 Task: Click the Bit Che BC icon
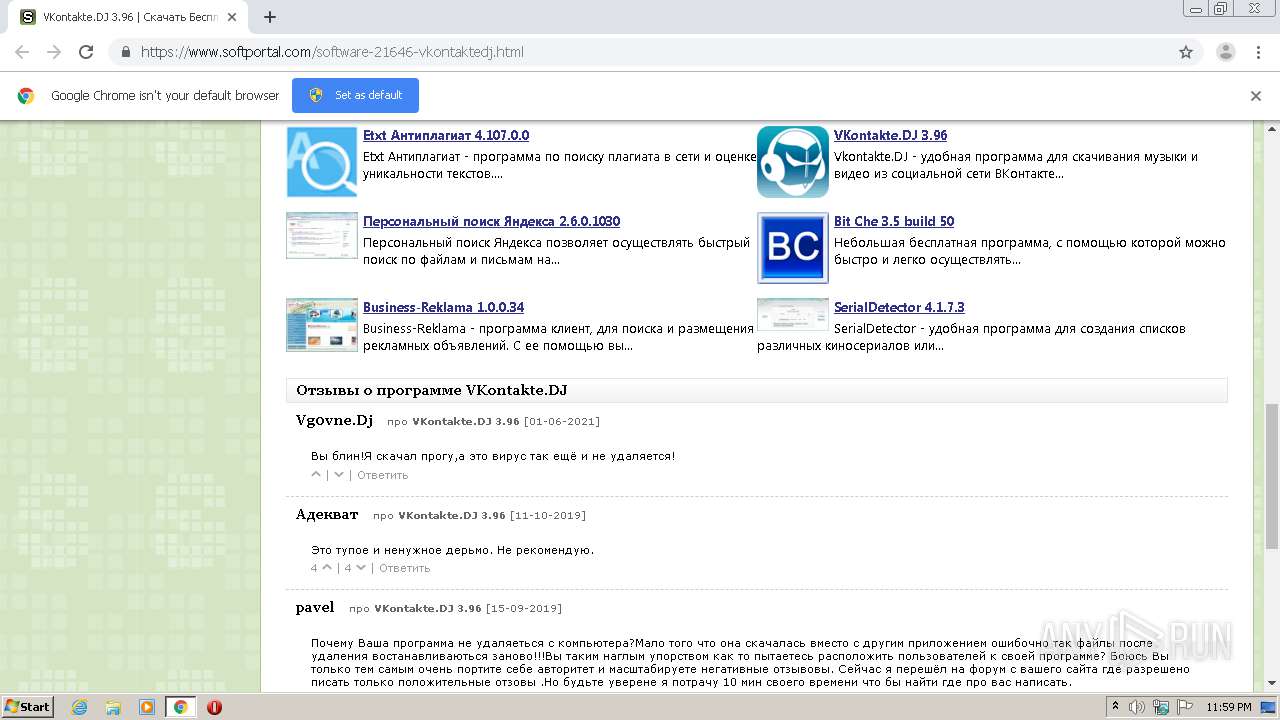[793, 248]
